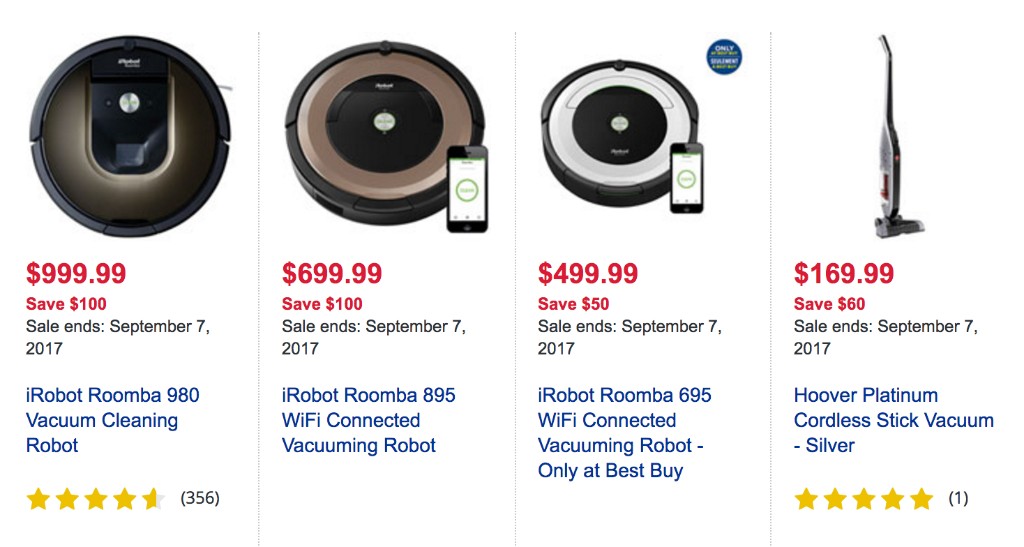Click the $999.99 price
This screenshot has width=1024, height=547.
[76, 273]
